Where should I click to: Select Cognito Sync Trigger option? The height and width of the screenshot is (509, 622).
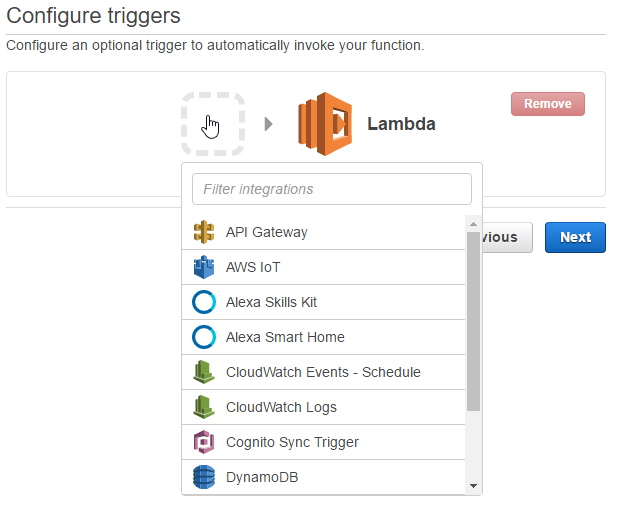(x=323, y=442)
